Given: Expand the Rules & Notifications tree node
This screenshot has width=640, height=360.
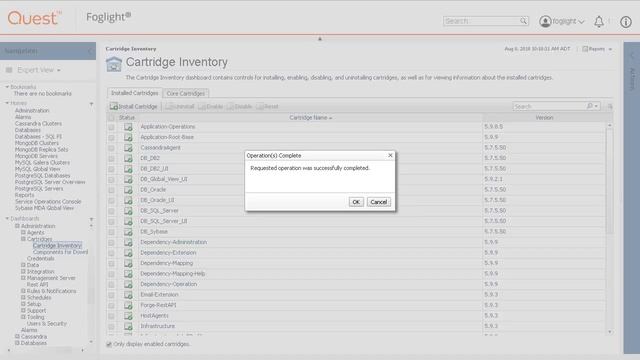Looking at the screenshot, I should point(23,291).
